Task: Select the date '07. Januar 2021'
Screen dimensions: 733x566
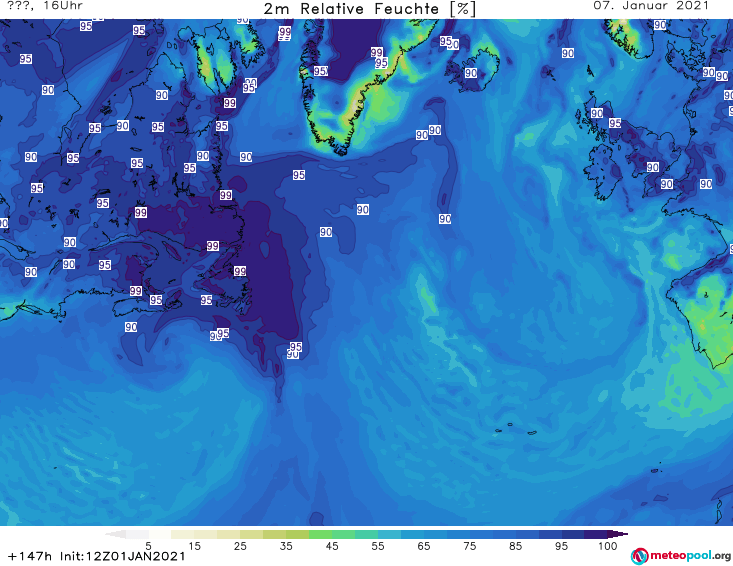Action: [x=651, y=6]
